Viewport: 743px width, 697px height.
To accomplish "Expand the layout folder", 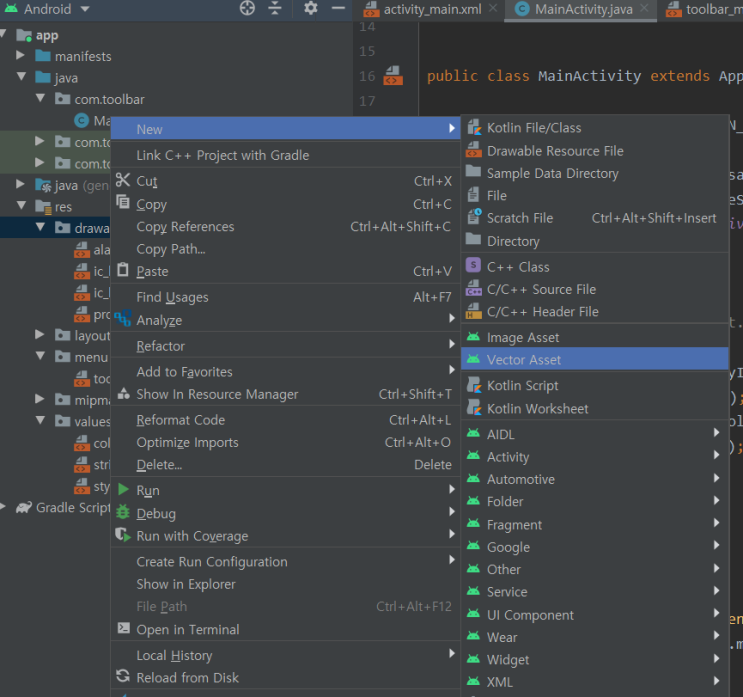I will tap(40, 335).
